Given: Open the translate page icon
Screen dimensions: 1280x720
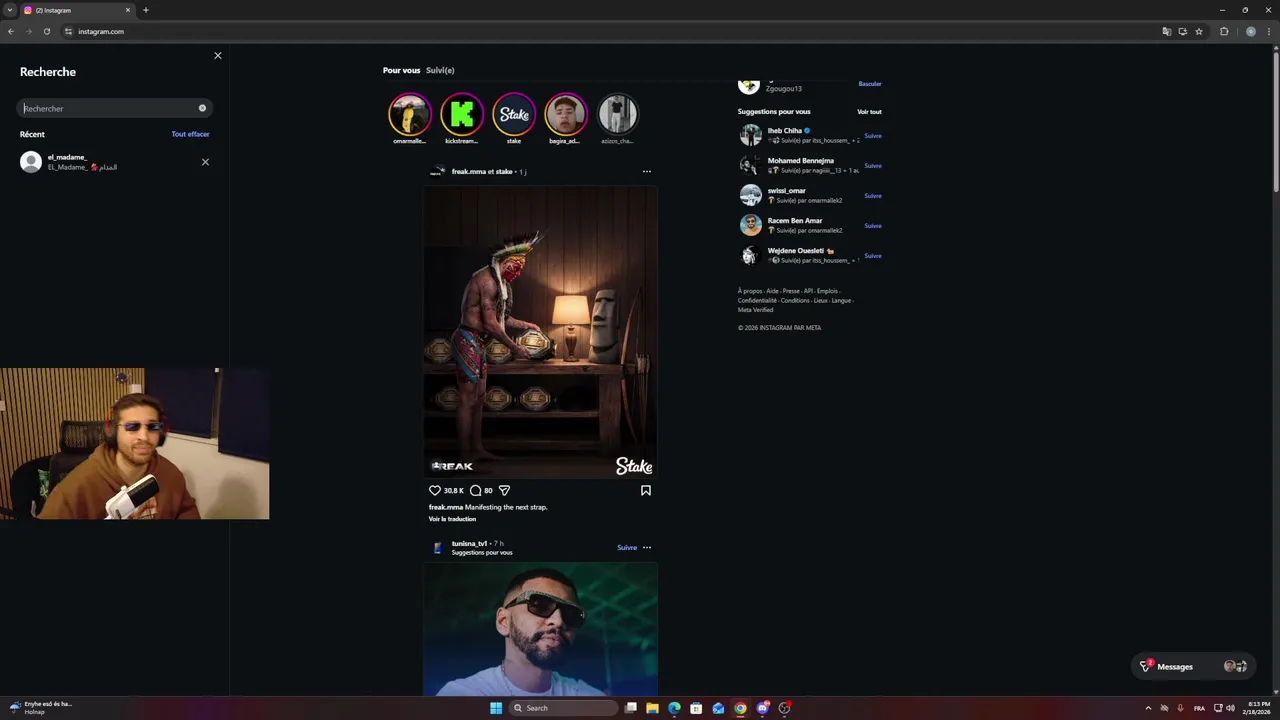Looking at the screenshot, I should coord(1166,31).
